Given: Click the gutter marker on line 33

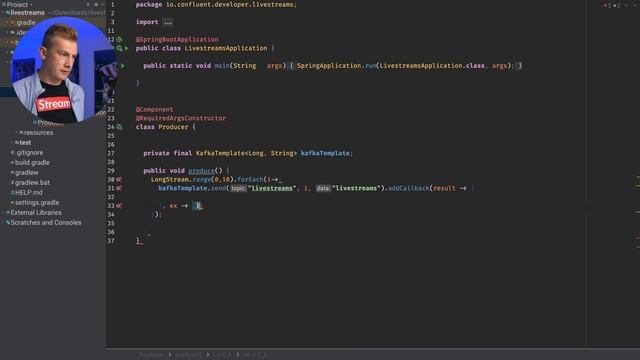Looking at the screenshot, I should (119, 206).
